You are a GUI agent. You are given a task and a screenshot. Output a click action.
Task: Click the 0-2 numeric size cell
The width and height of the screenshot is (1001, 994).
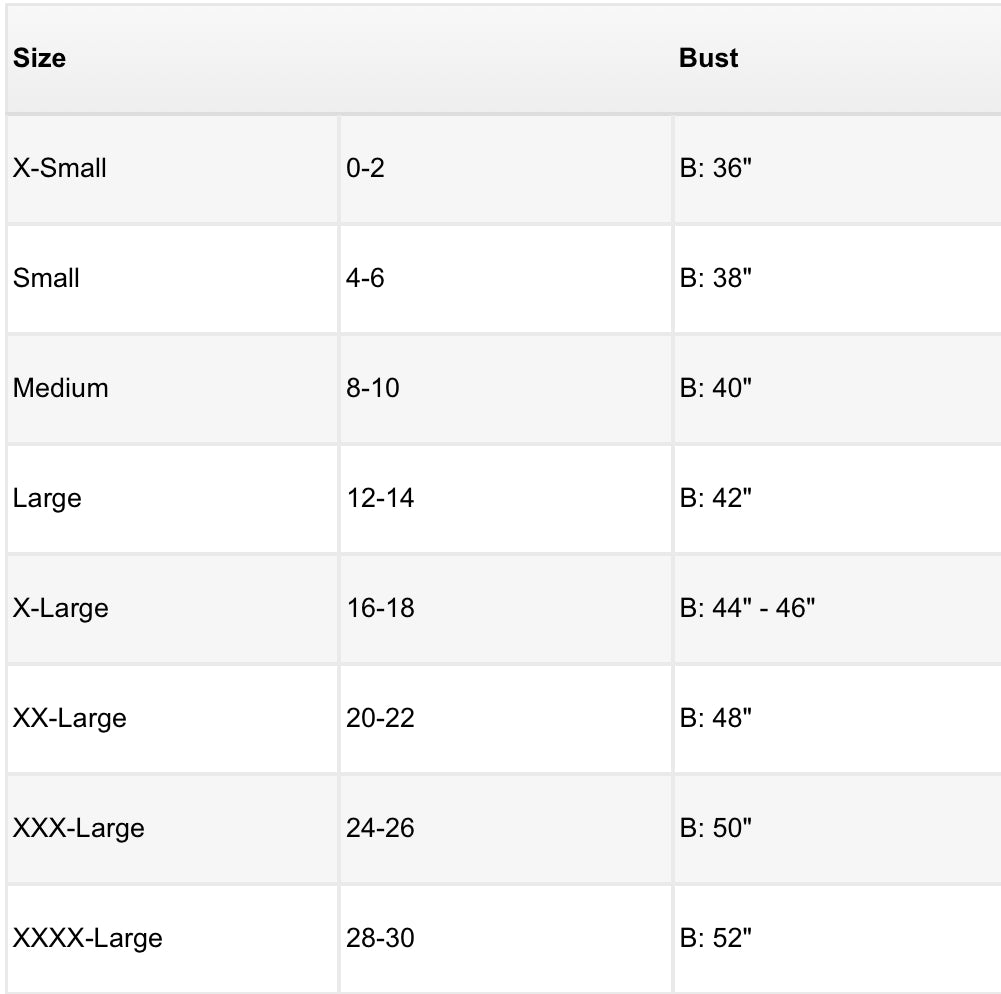(x=365, y=168)
